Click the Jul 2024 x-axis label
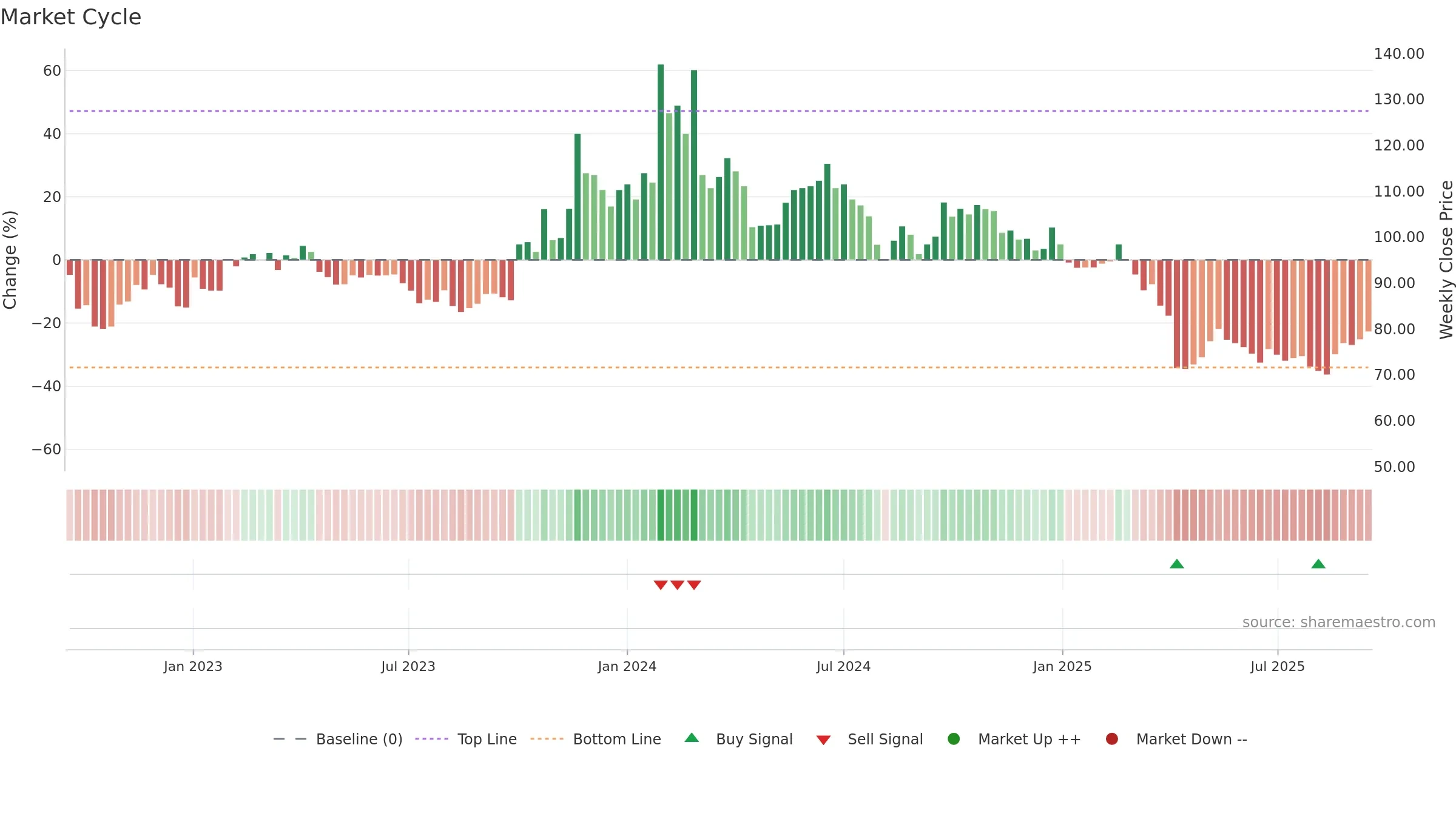 [x=843, y=667]
